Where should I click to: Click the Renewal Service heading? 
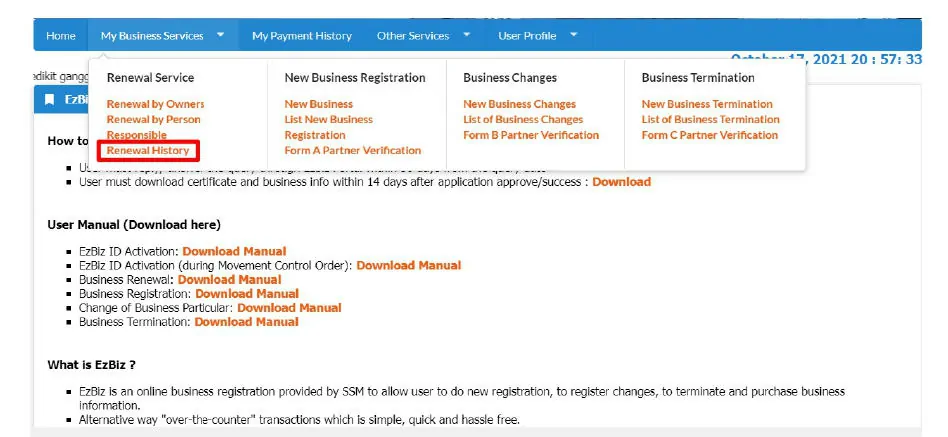point(150,77)
